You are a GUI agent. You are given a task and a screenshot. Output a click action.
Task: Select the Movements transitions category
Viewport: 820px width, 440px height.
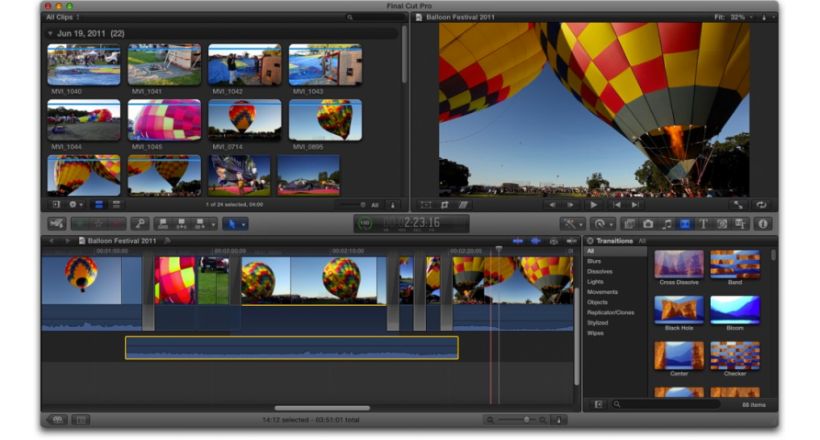pyautogui.click(x=602, y=292)
